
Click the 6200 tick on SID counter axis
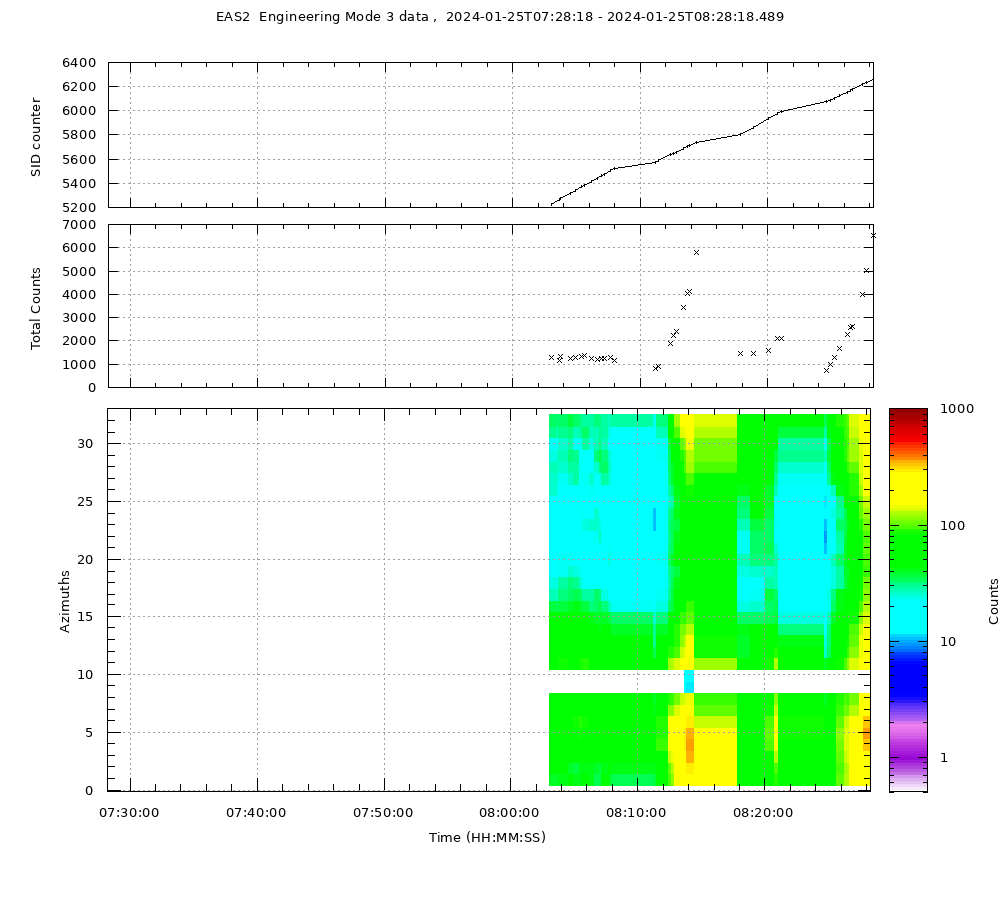click(79, 87)
